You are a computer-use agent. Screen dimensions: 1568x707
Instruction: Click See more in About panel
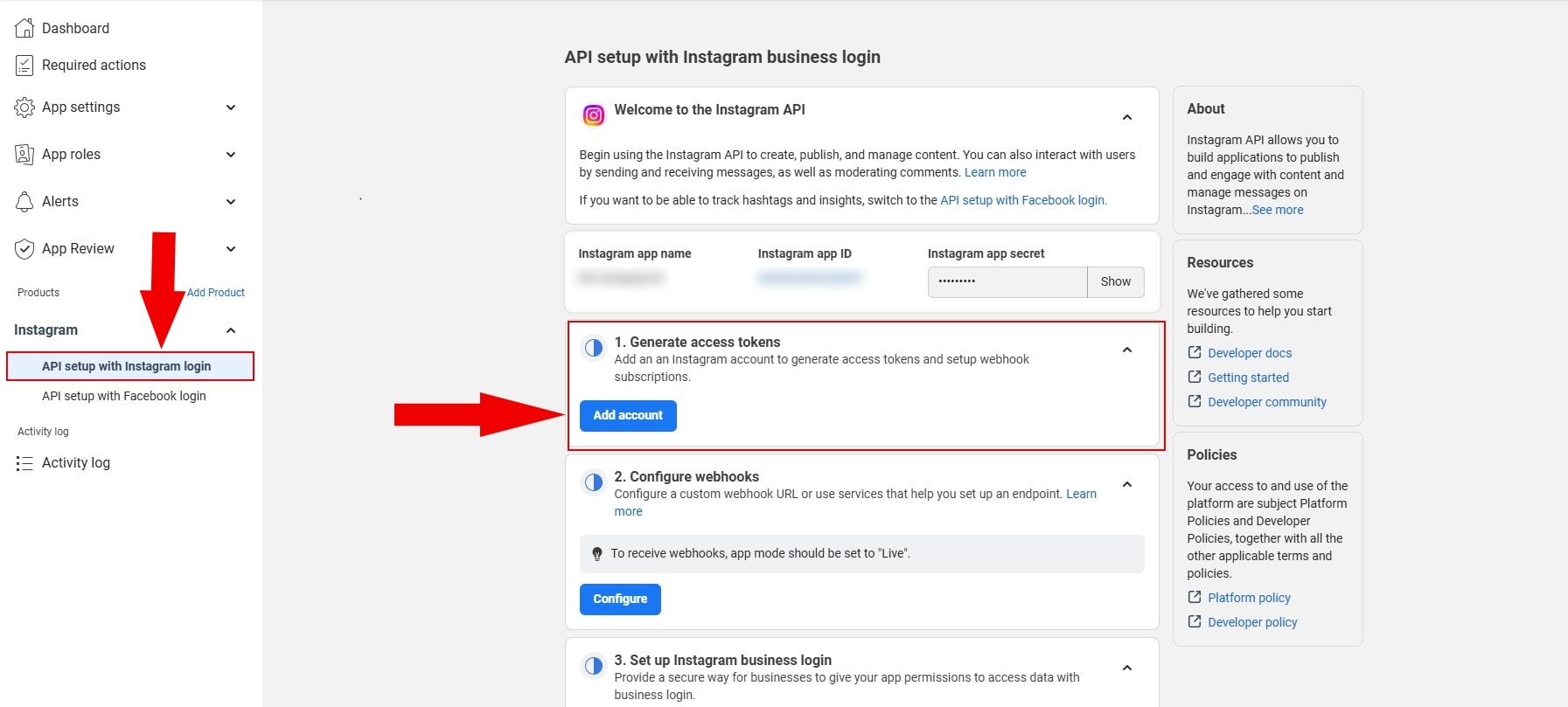1278,210
